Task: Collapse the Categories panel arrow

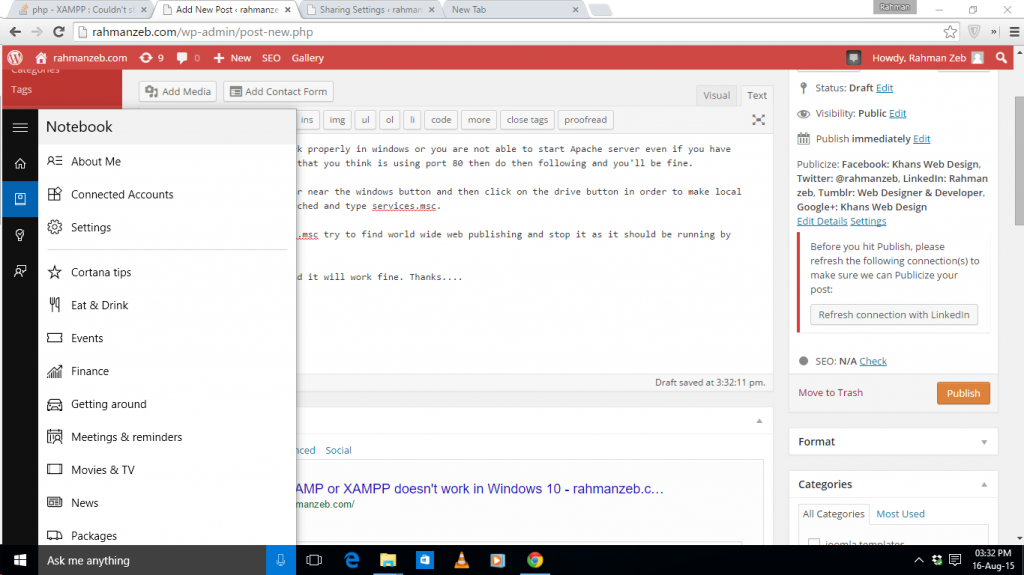Action: tap(984, 484)
